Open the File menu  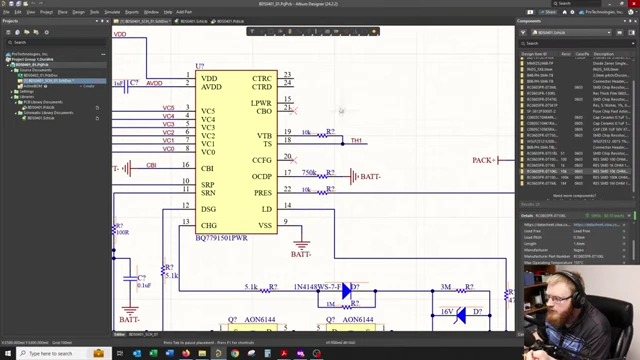pos(6,12)
